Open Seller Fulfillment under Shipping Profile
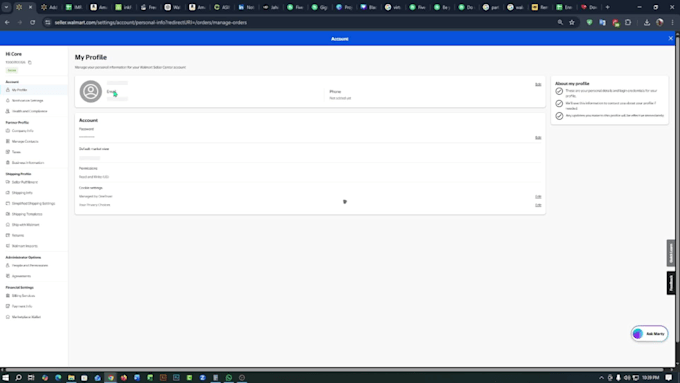Viewport: 680px width, 383px height. pyautogui.click(x=24, y=182)
